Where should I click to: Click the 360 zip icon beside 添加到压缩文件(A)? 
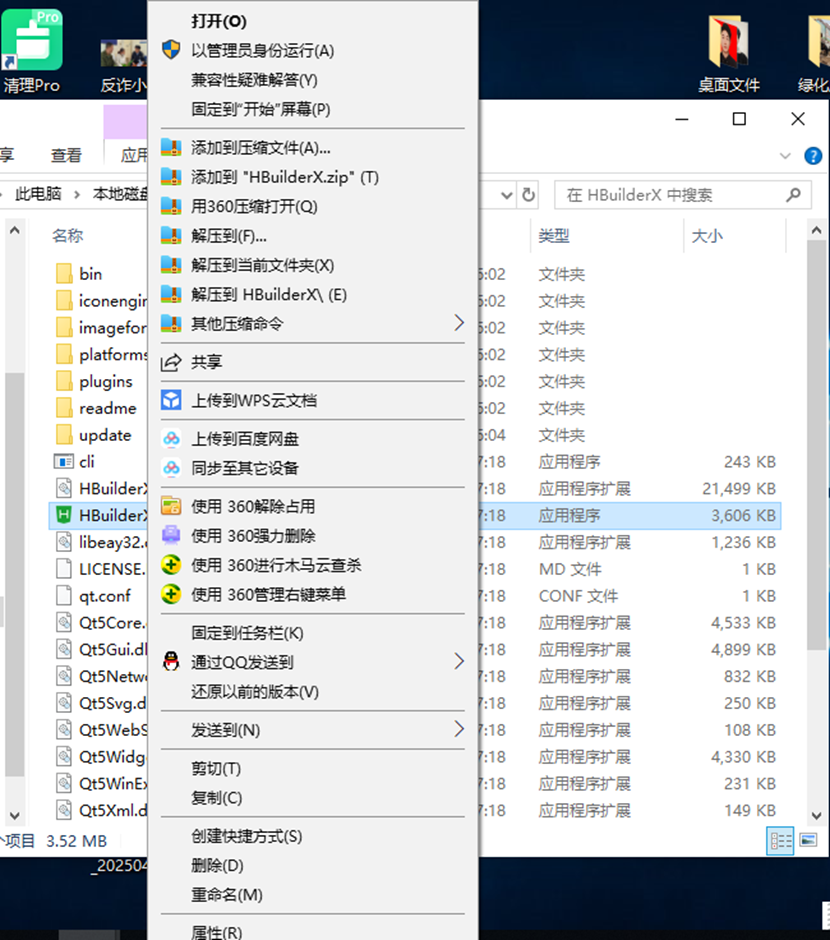[171, 147]
